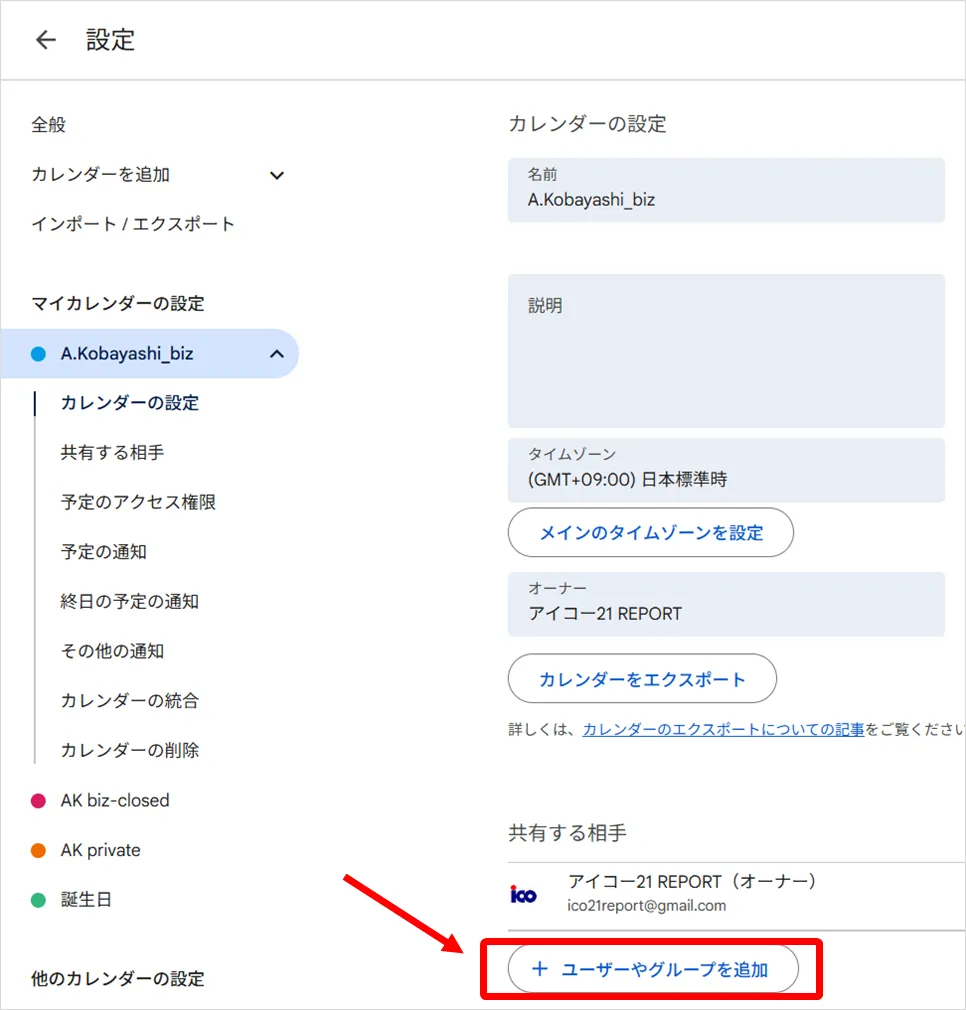Screen dimensions: 966x1010
Task: Select 予定のアクセス権限 in sidebar
Action: click(x=138, y=502)
